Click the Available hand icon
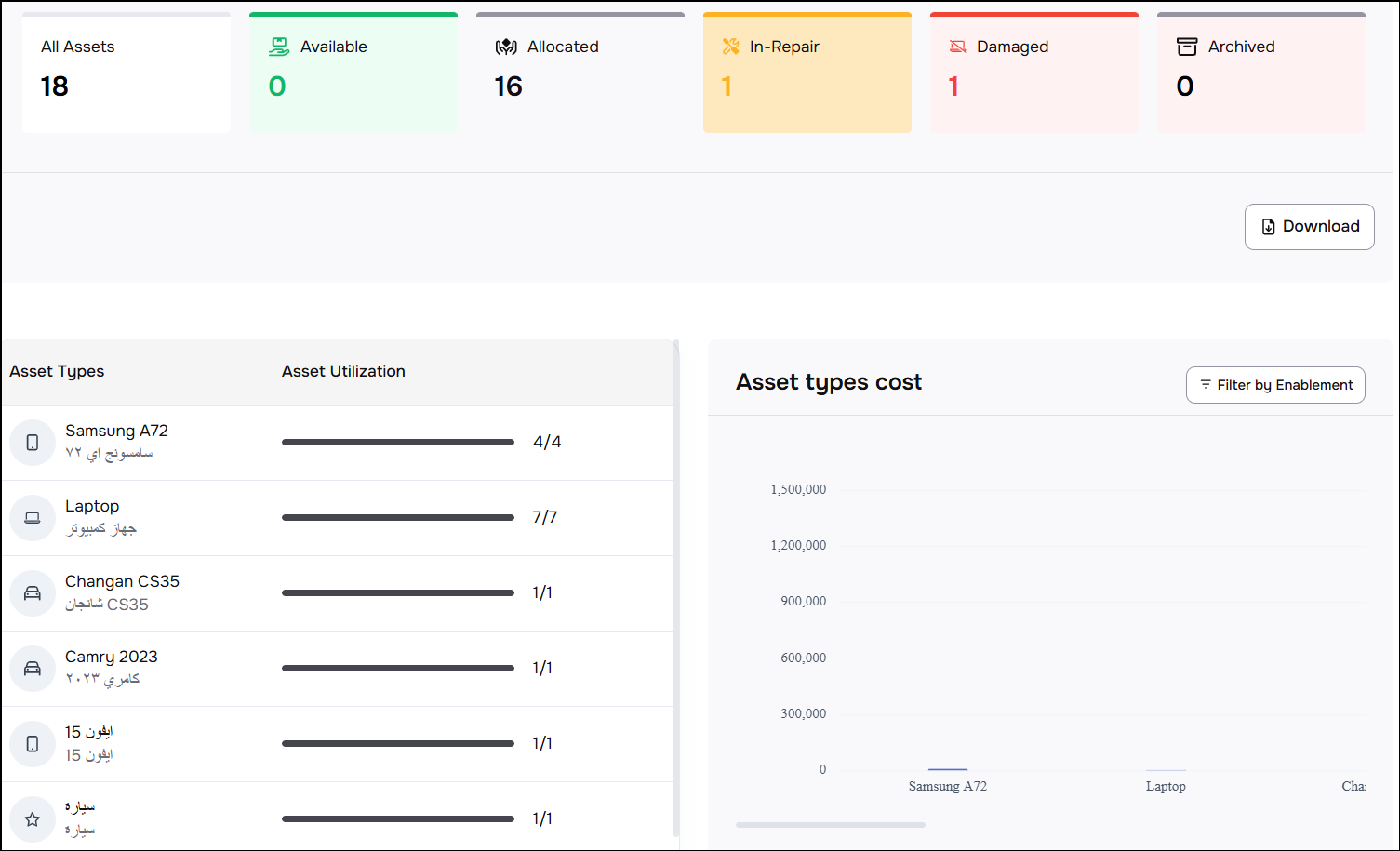The width and height of the screenshot is (1400, 851). (279, 47)
